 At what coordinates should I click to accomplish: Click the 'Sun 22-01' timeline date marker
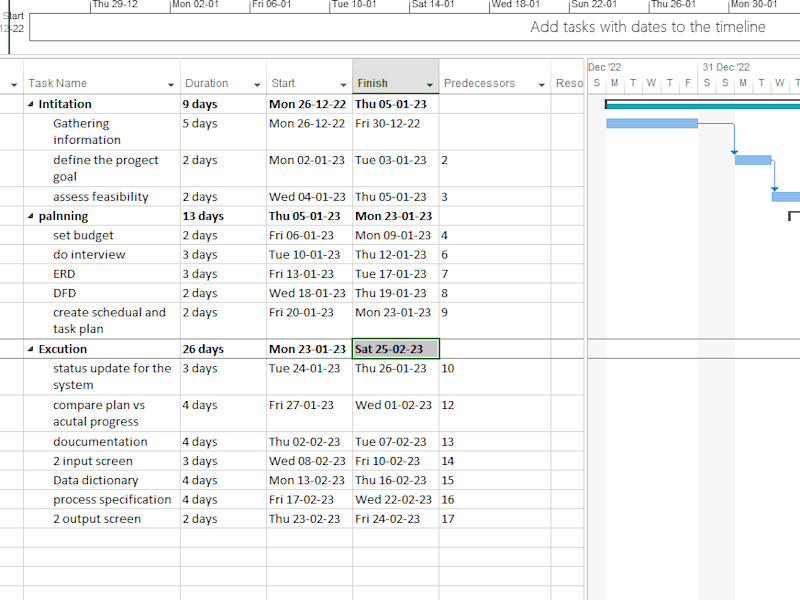tap(594, 5)
